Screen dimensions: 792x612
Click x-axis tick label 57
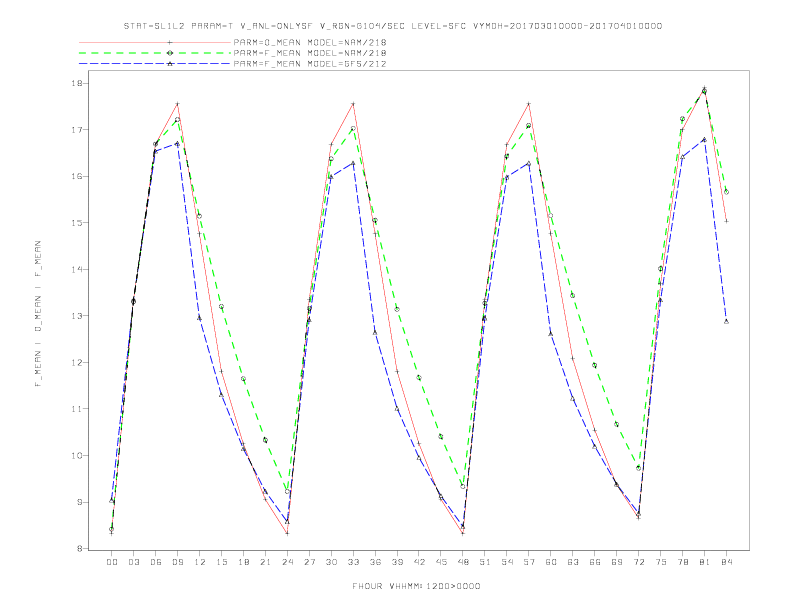[x=529, y=562]
